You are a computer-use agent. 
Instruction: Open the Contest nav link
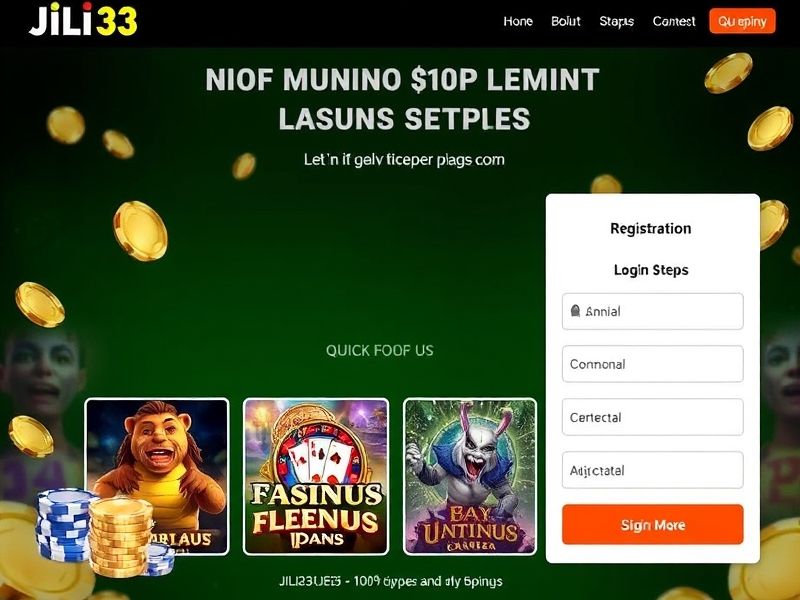[x=674, y=21]
